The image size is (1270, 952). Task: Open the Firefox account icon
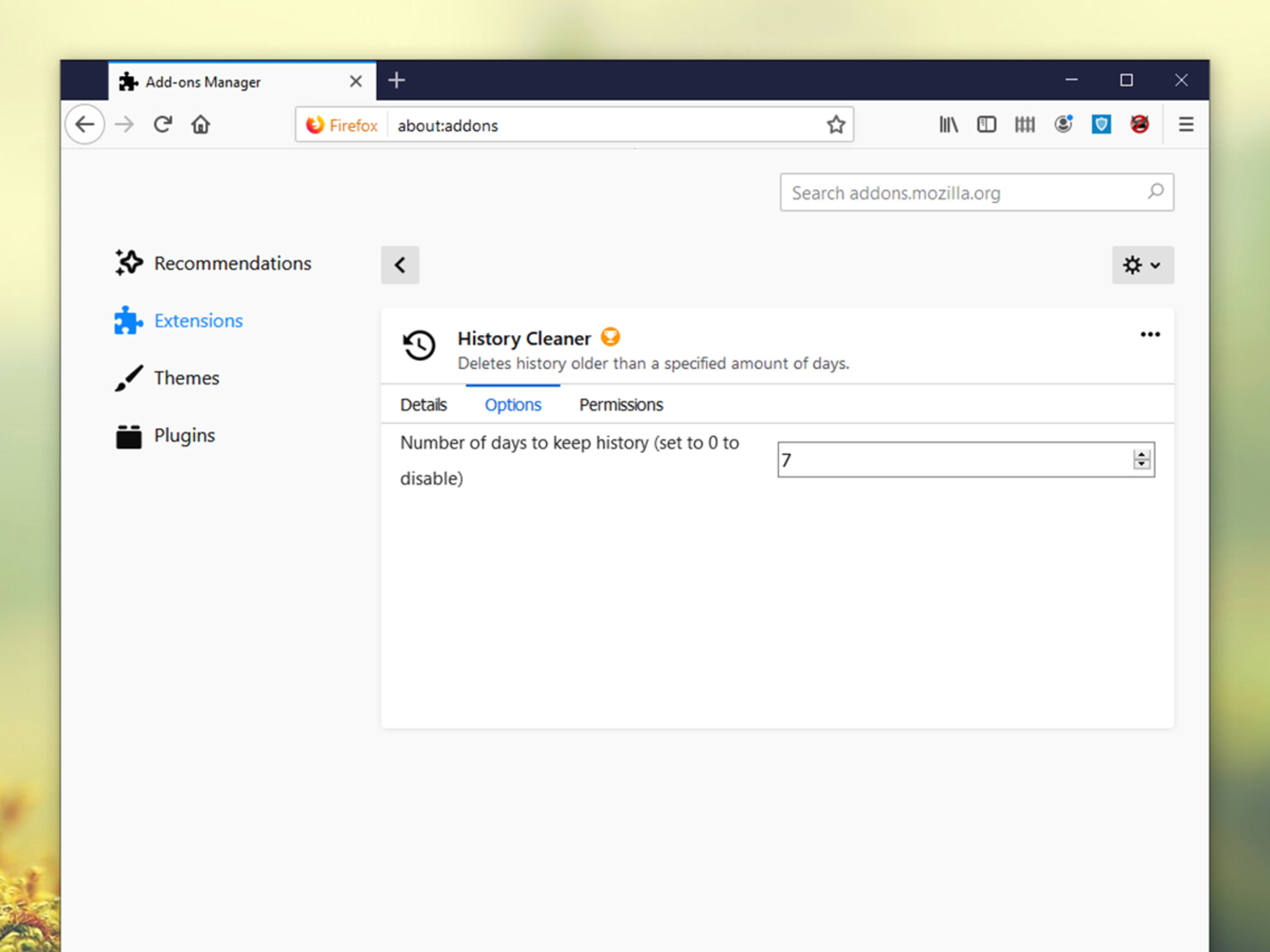[1063, 125]
